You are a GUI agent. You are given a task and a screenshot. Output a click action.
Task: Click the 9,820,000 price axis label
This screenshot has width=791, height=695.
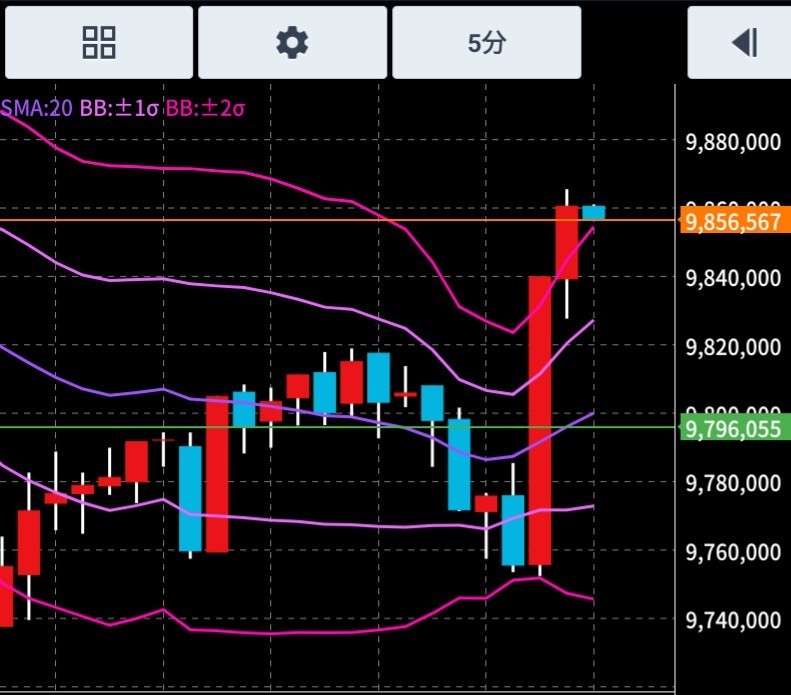pos(732,348)
